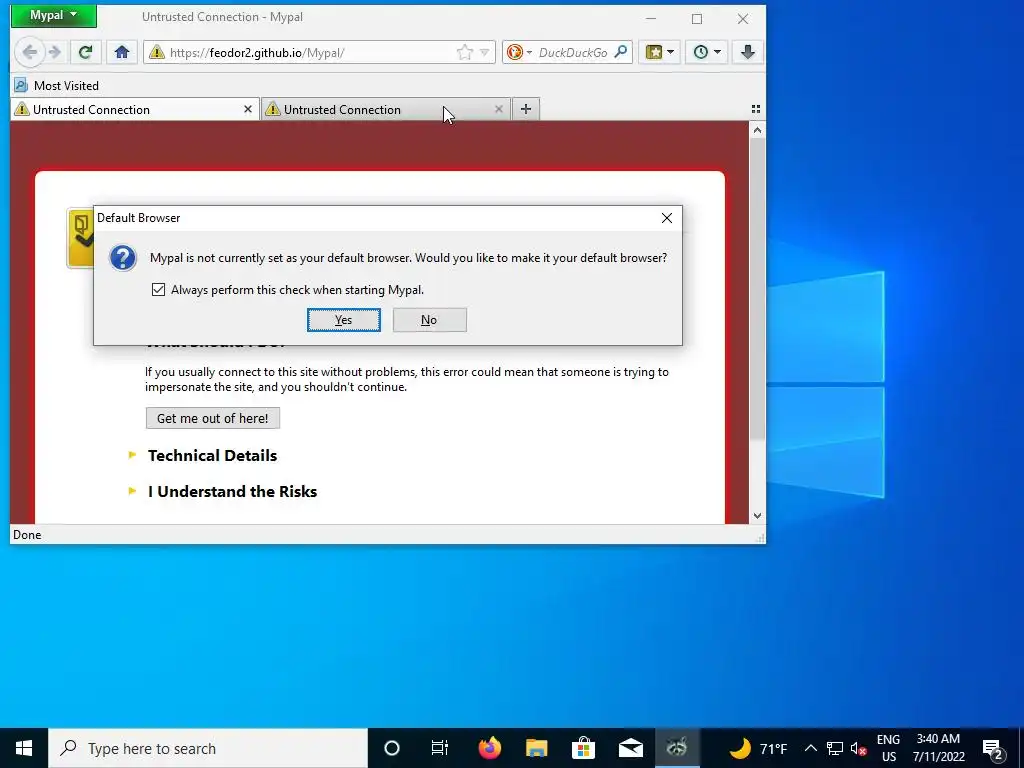Viewport: 1024px width, 768px height.
Task: Open DuckDuckGo search engine selector
Action: (520, 52)
